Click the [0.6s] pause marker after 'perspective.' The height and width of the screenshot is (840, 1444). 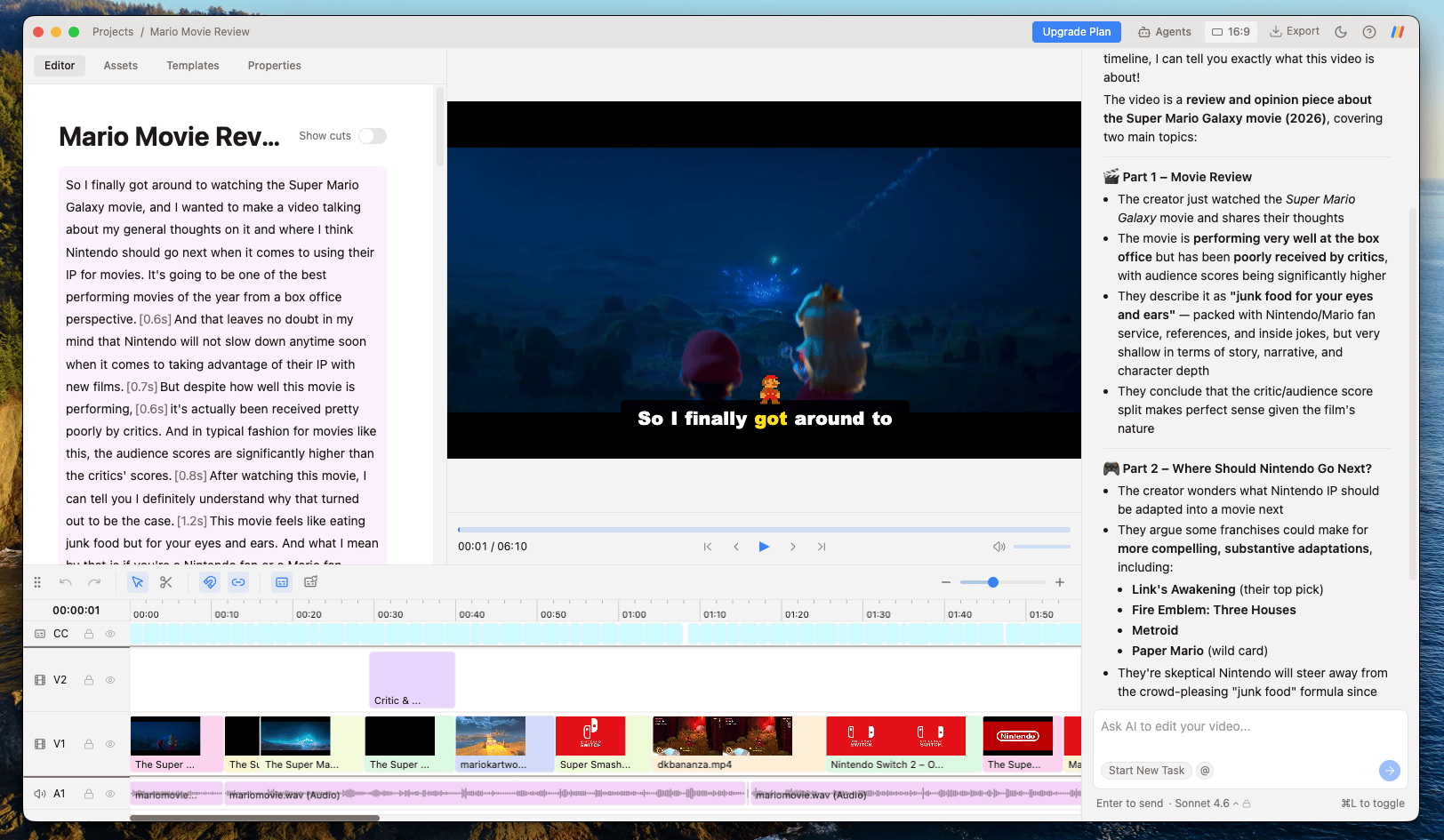[x=156, y=319]
